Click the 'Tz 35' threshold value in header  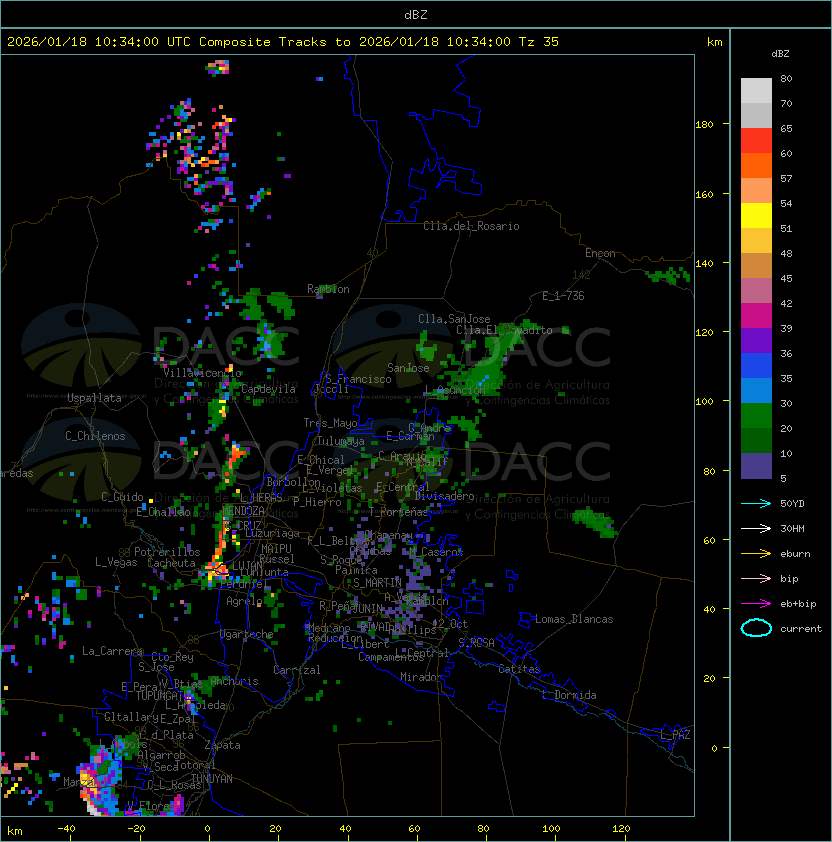click(539, 42)
